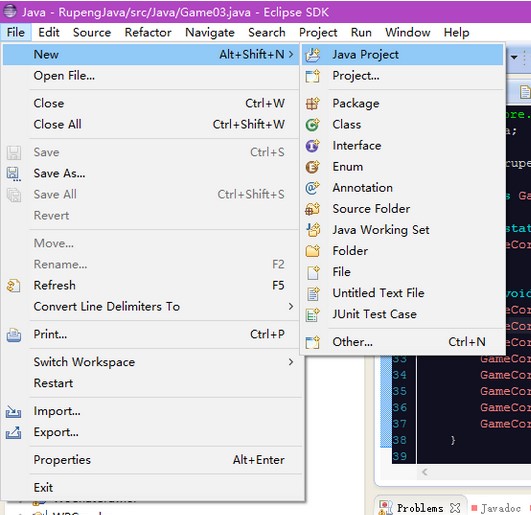Select Interface in the New submenu
The image size is (531, 515).
pos(403,146)
